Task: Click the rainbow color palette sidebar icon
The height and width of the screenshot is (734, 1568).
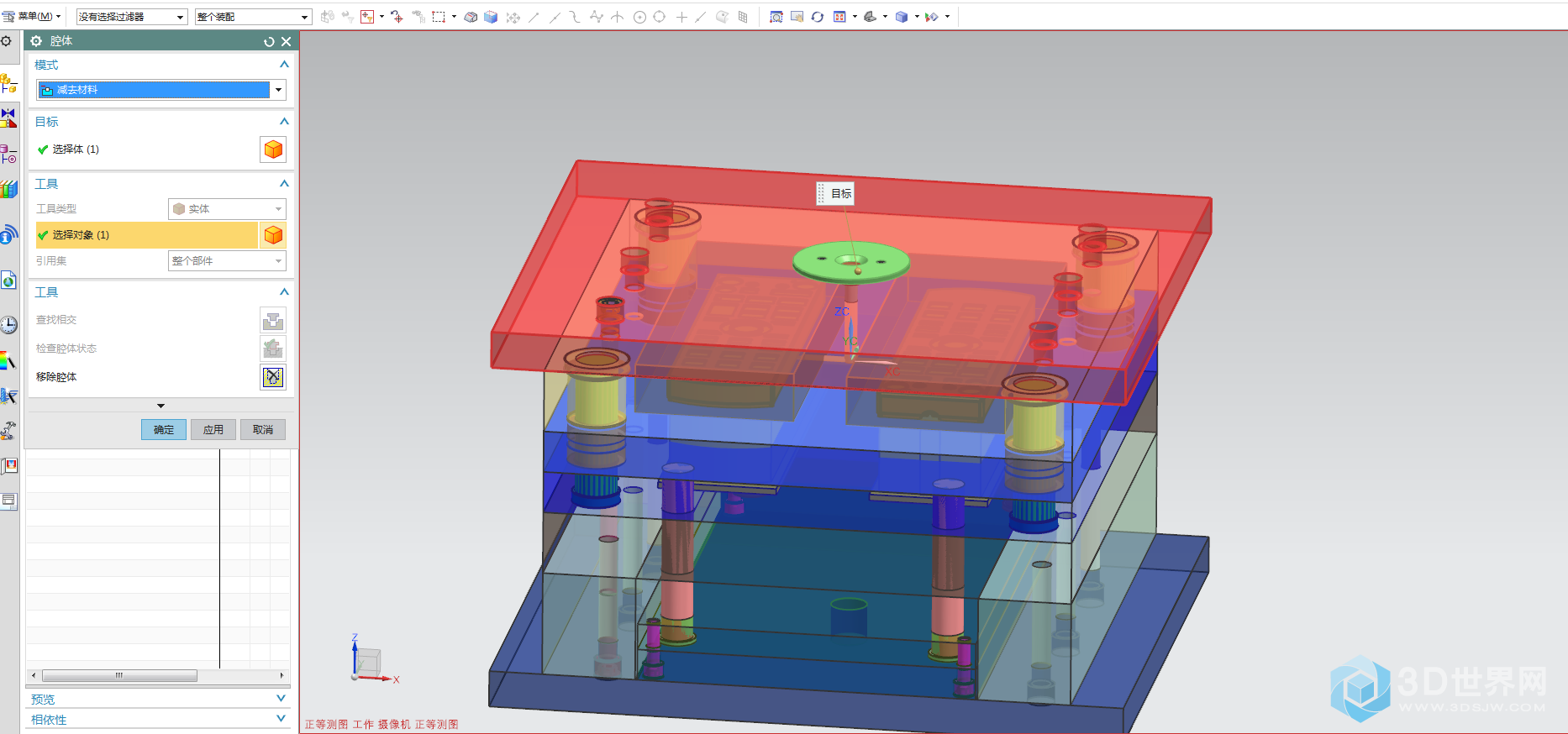Action: pos(8,361)
